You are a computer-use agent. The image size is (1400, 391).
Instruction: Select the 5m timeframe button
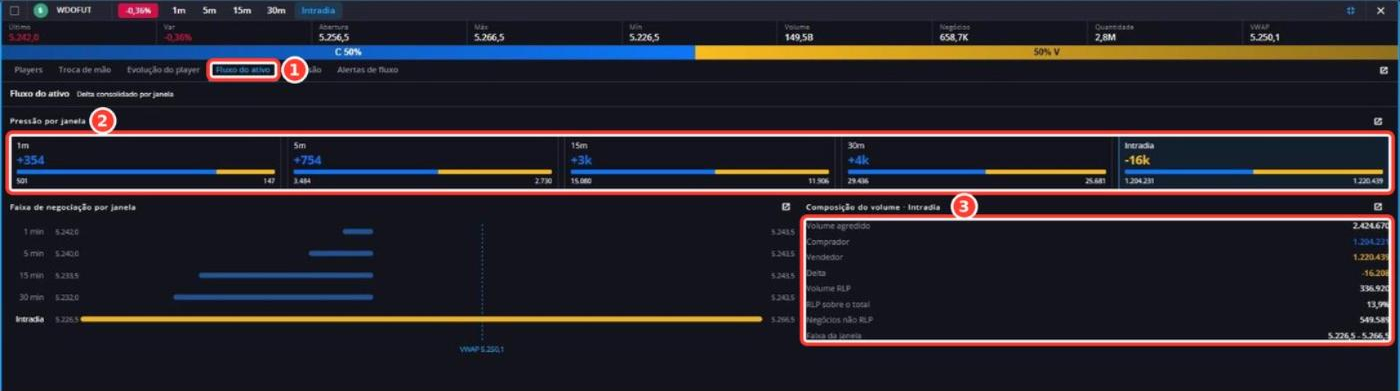point(209,10)
